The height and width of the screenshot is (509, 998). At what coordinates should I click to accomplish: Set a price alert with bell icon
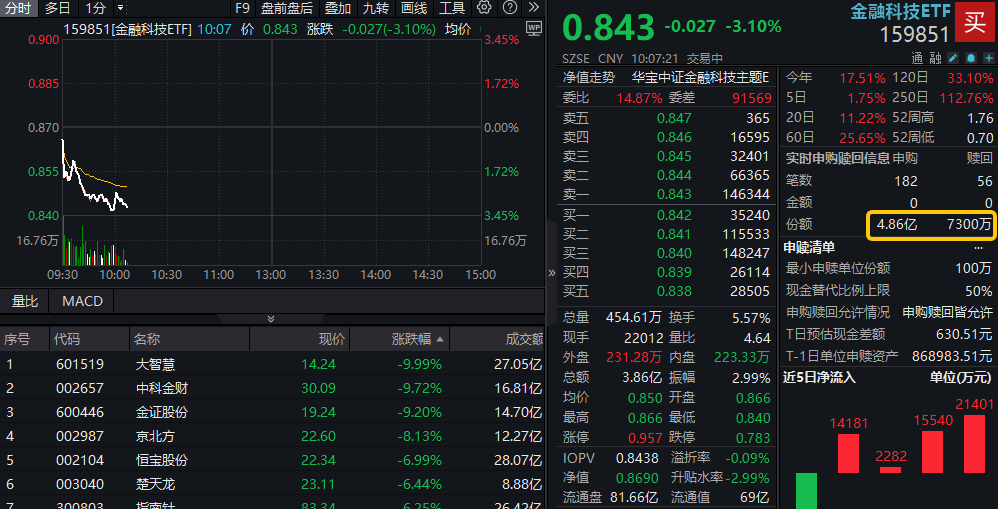click(x=970, y=57)
